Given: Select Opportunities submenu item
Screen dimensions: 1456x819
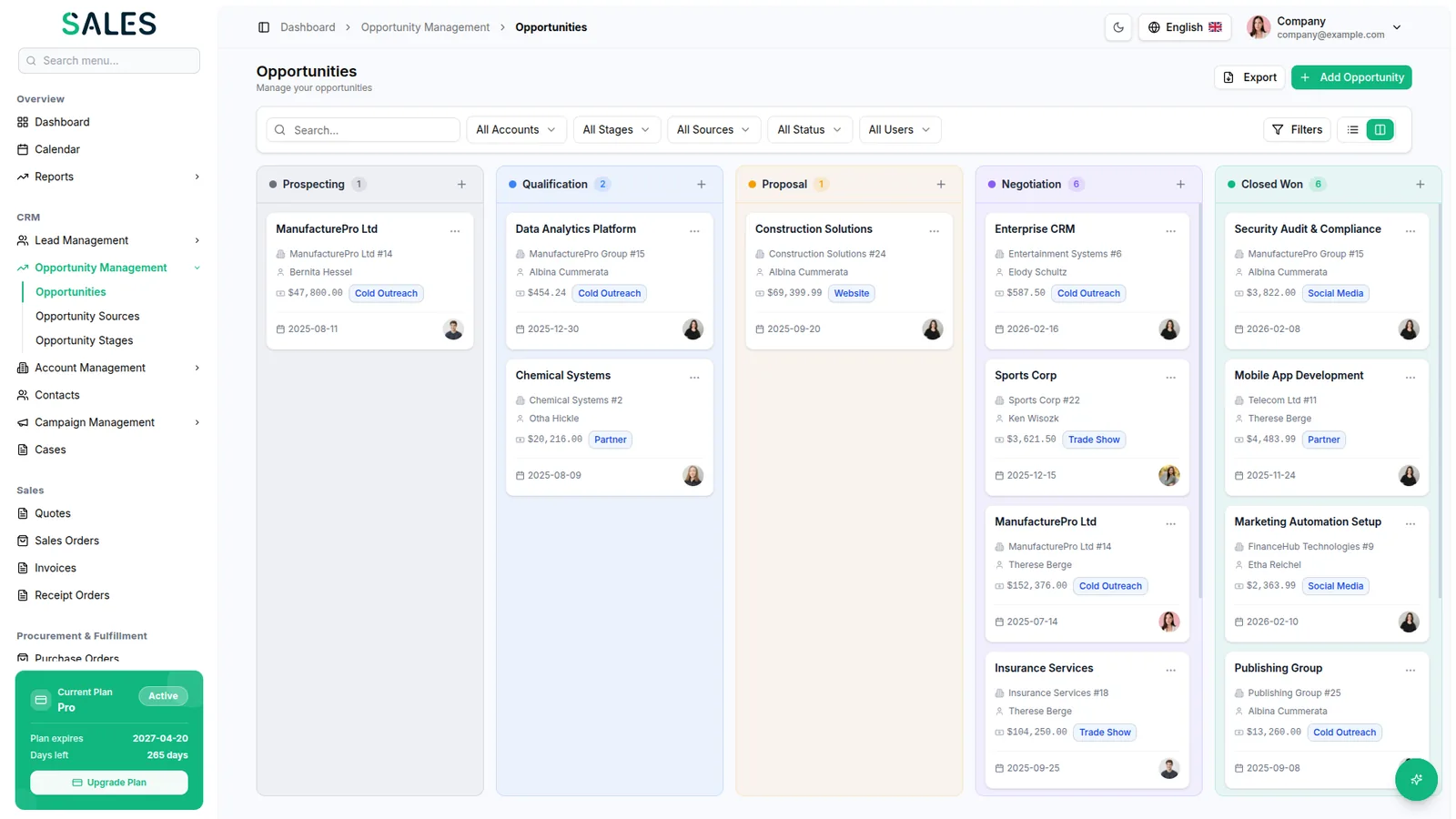Looking at the screenshot, I should point(71,292).
